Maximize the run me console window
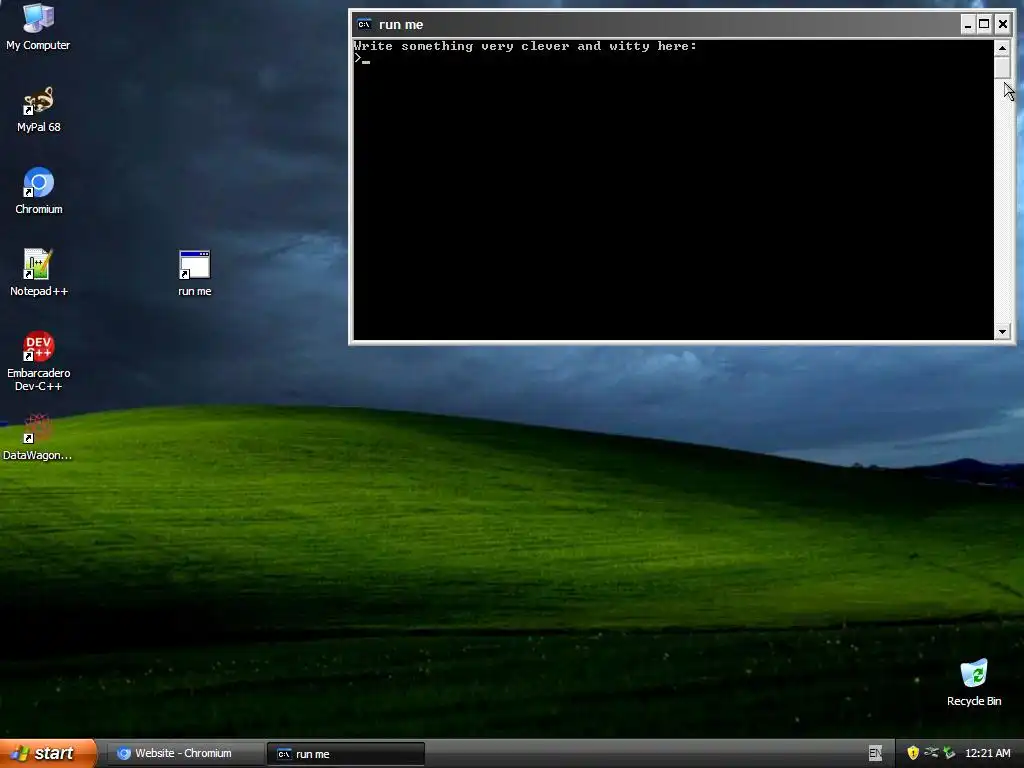Screen dimensions: 1024x768 [x=984, y=25]
